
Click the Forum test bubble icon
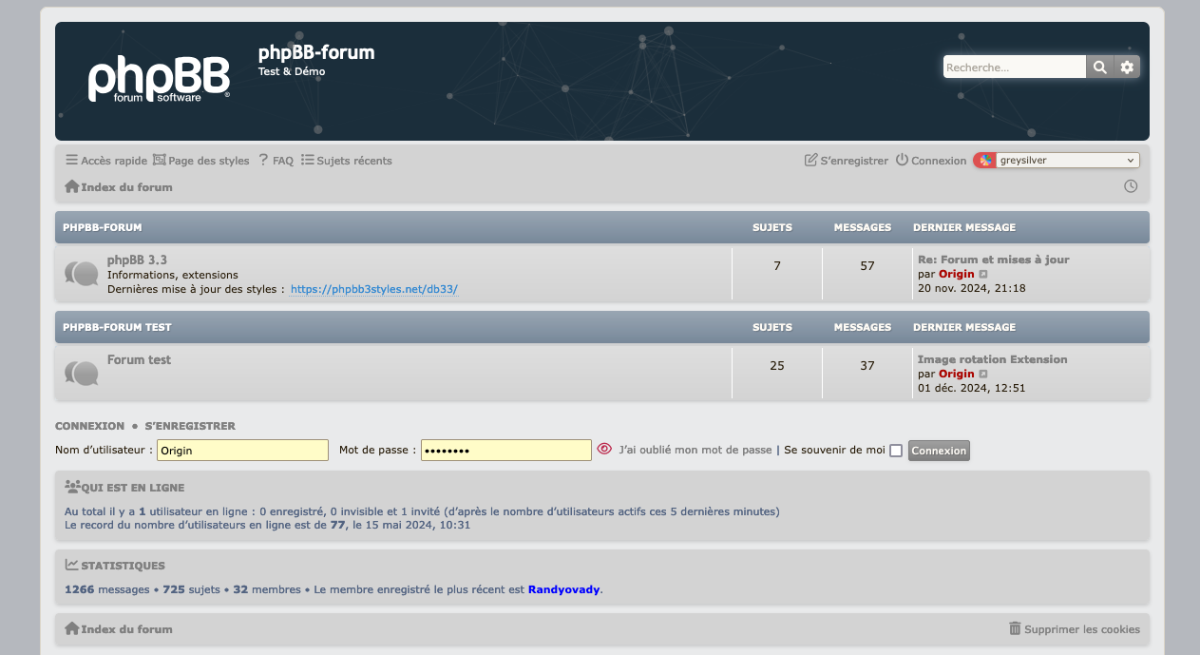point(82,373)
